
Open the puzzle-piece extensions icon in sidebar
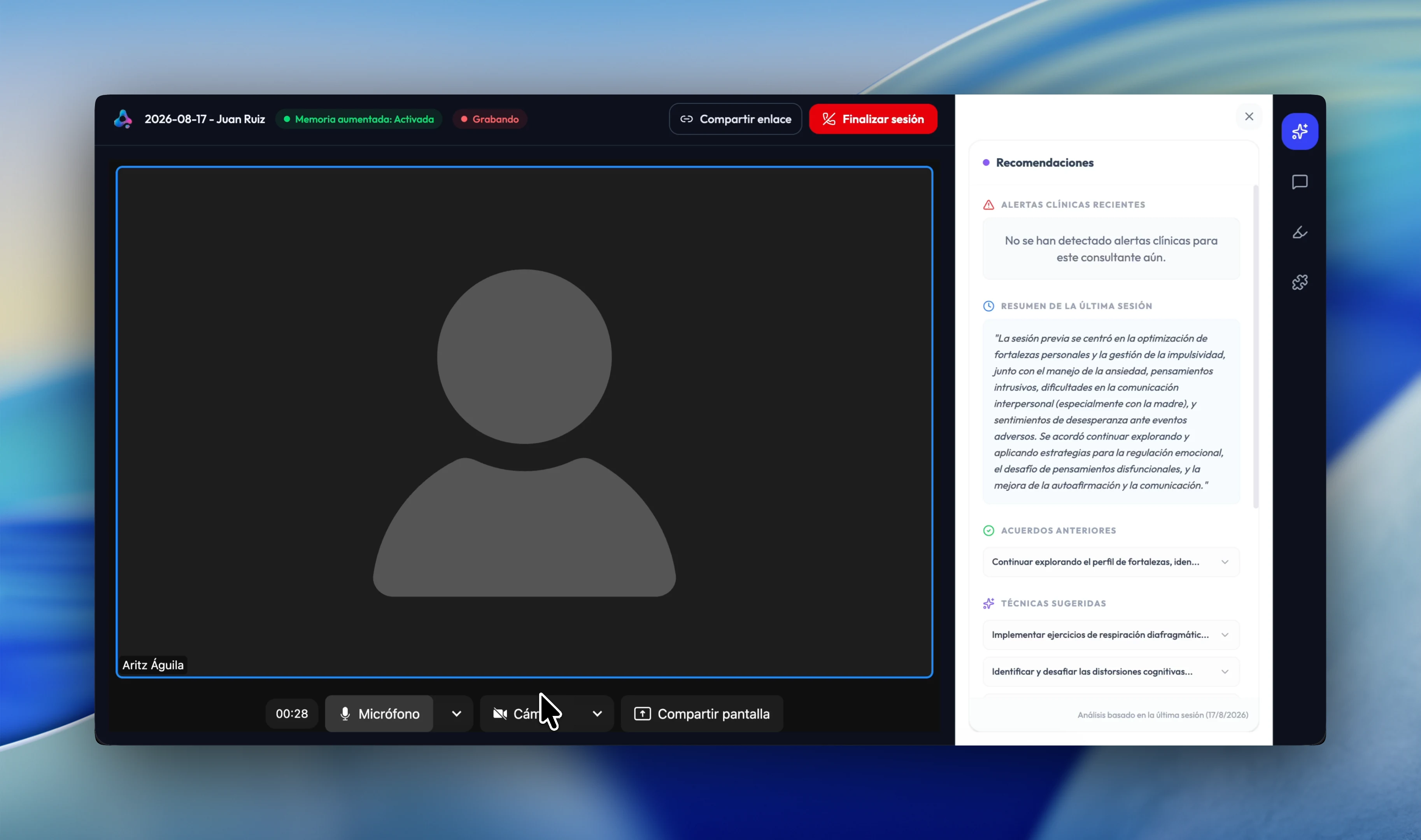click(x=1299, y=282)
